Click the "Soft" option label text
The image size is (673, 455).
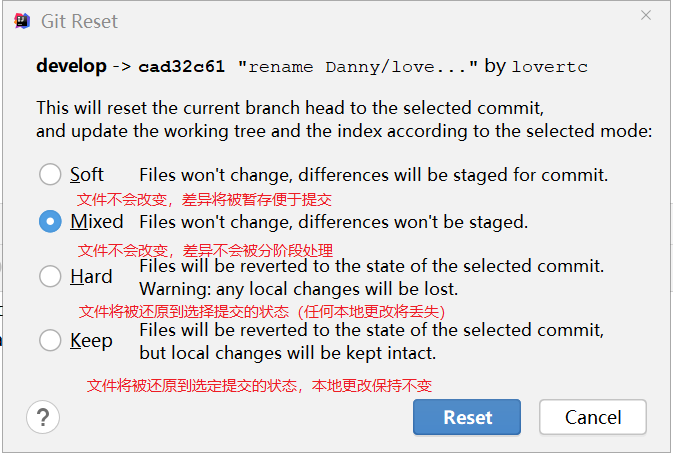pyautogui.click(x=87, y=175)
